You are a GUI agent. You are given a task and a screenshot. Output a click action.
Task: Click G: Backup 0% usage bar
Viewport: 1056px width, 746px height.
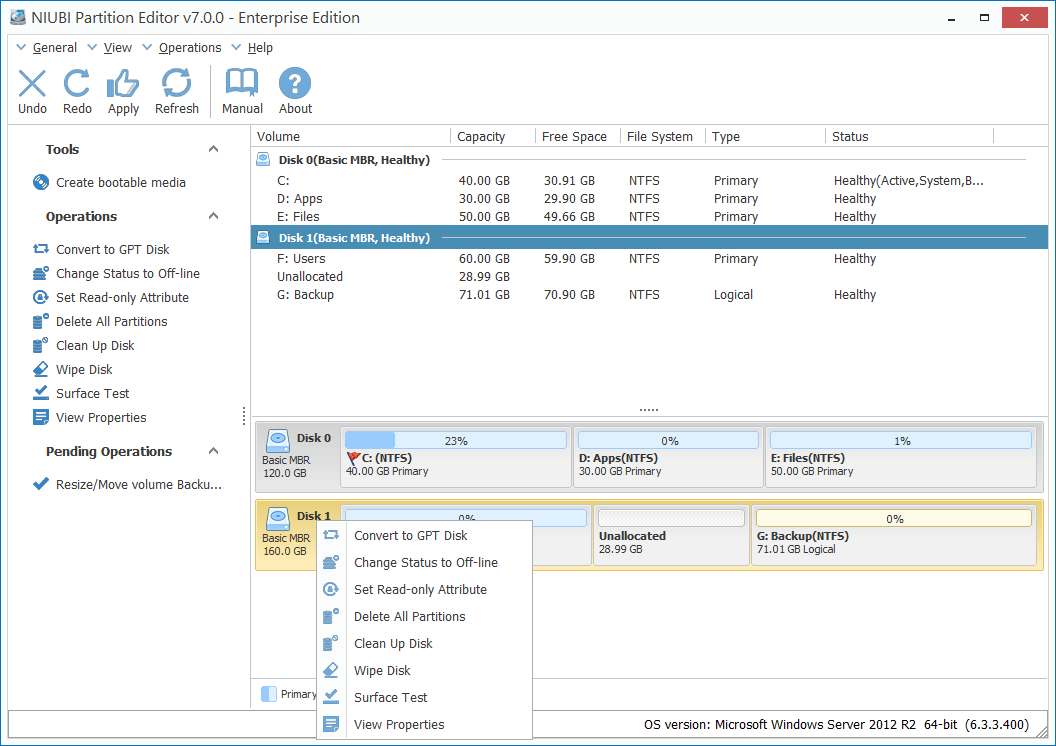(894, 518)
